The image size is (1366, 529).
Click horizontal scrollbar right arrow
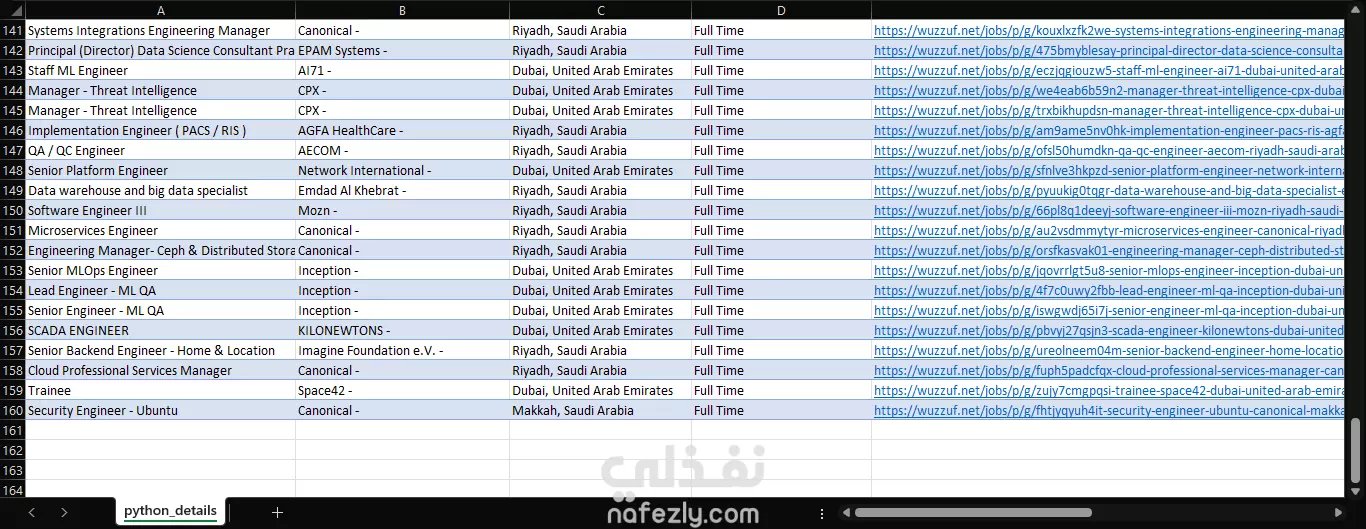1336,513
